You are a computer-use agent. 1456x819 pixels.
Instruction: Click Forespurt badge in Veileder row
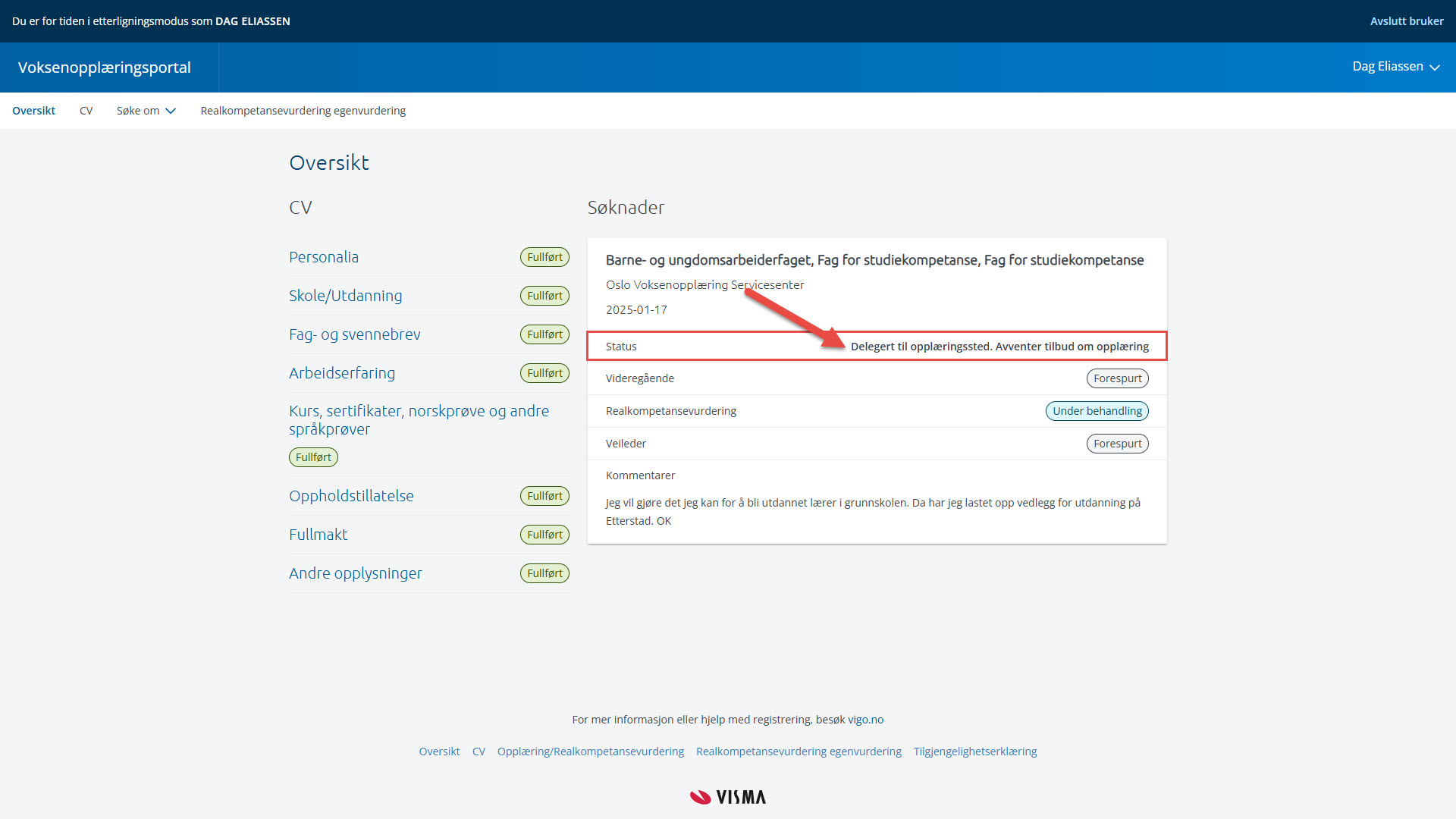[x=1117, y=444]
